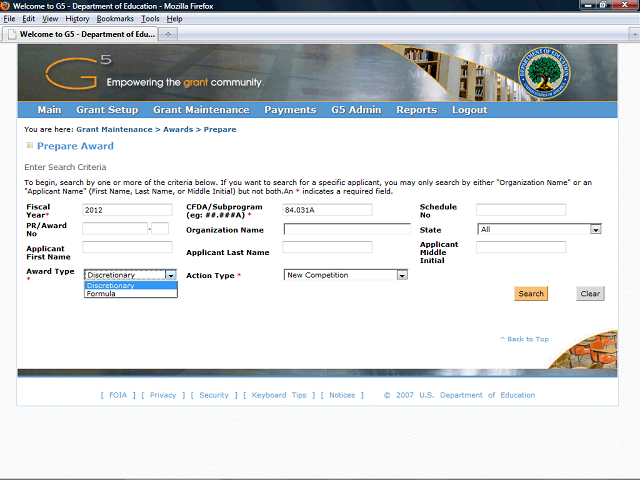Viewport: 640px width, 480px height.
Task: Open the History menu
Action: click(x=77, y=19)
